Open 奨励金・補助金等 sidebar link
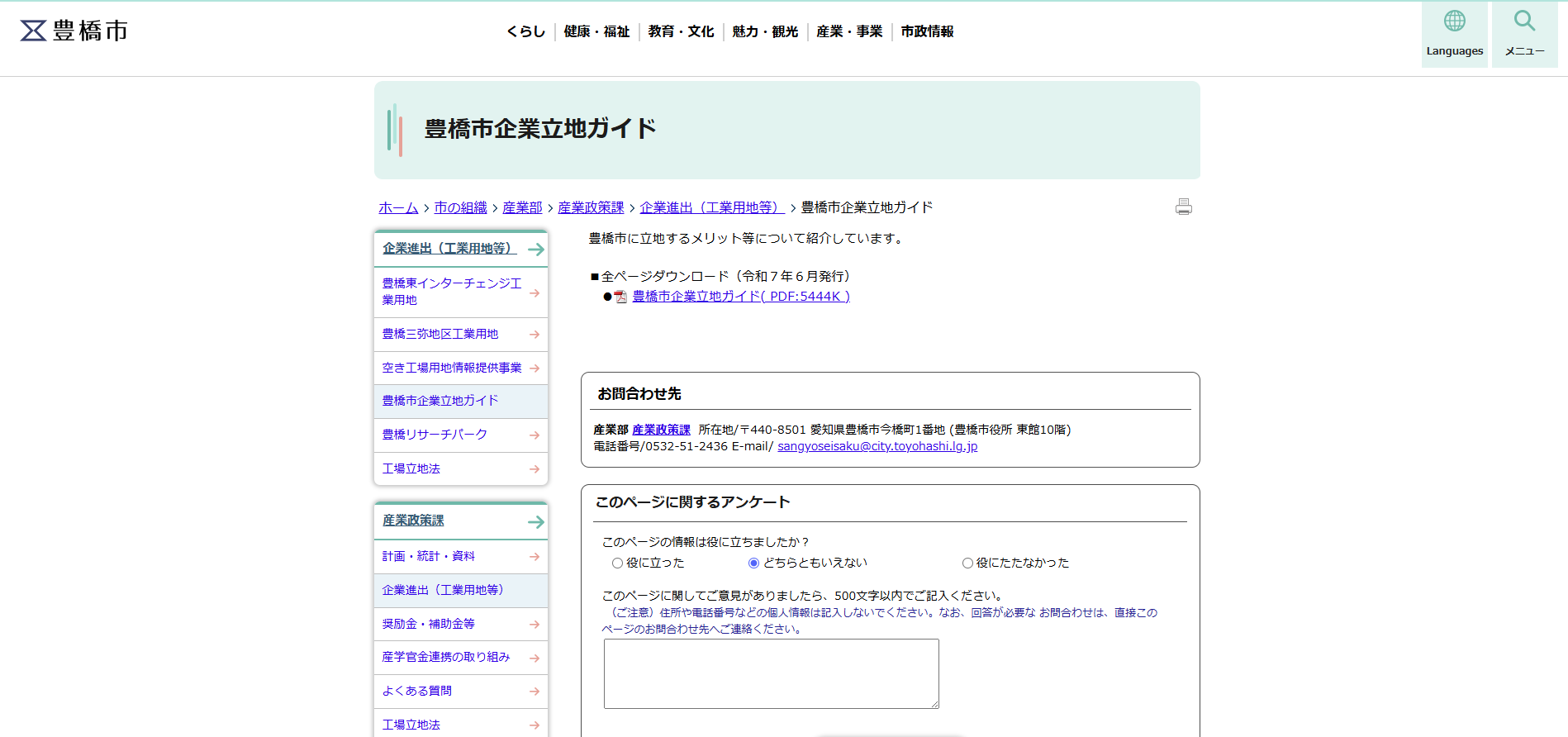The width and height of the screenshot is (1568, 737). click(429, 624)
